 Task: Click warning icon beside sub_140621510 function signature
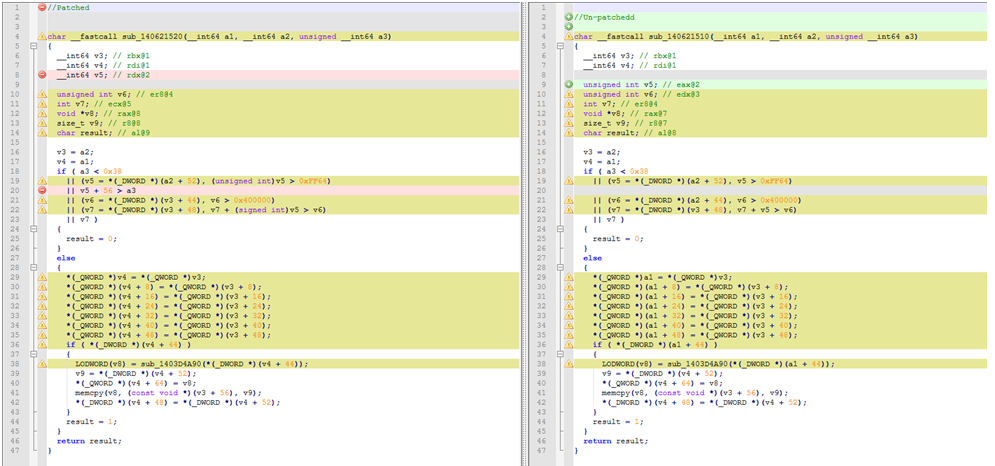[x=568, y=37]
